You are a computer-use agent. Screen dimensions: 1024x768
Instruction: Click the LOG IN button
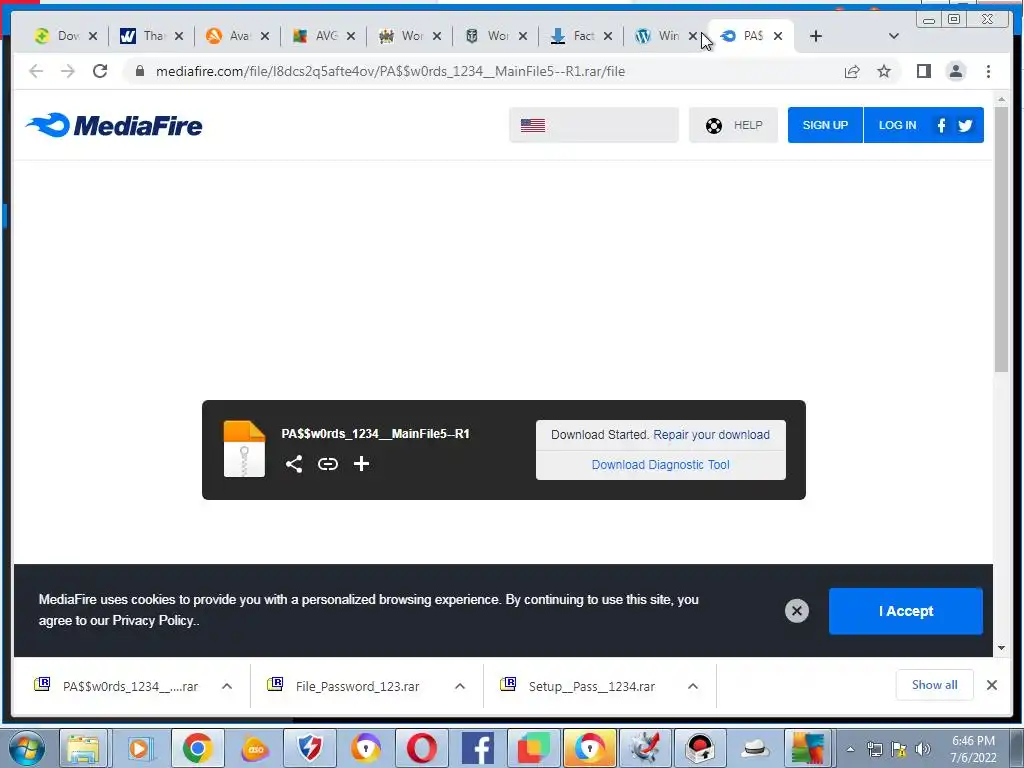tap(897, 125)
